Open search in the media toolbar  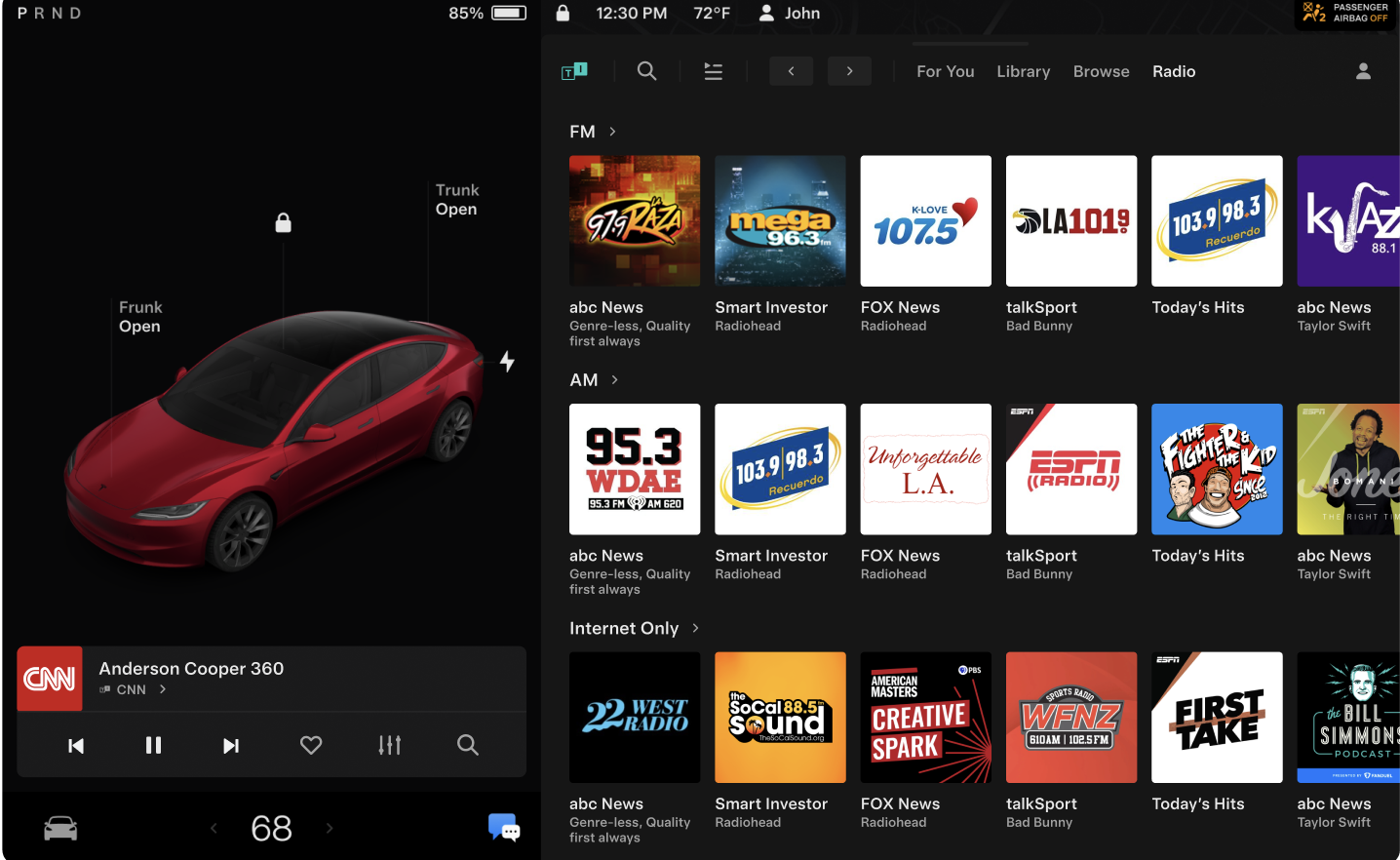pos(646,71)
